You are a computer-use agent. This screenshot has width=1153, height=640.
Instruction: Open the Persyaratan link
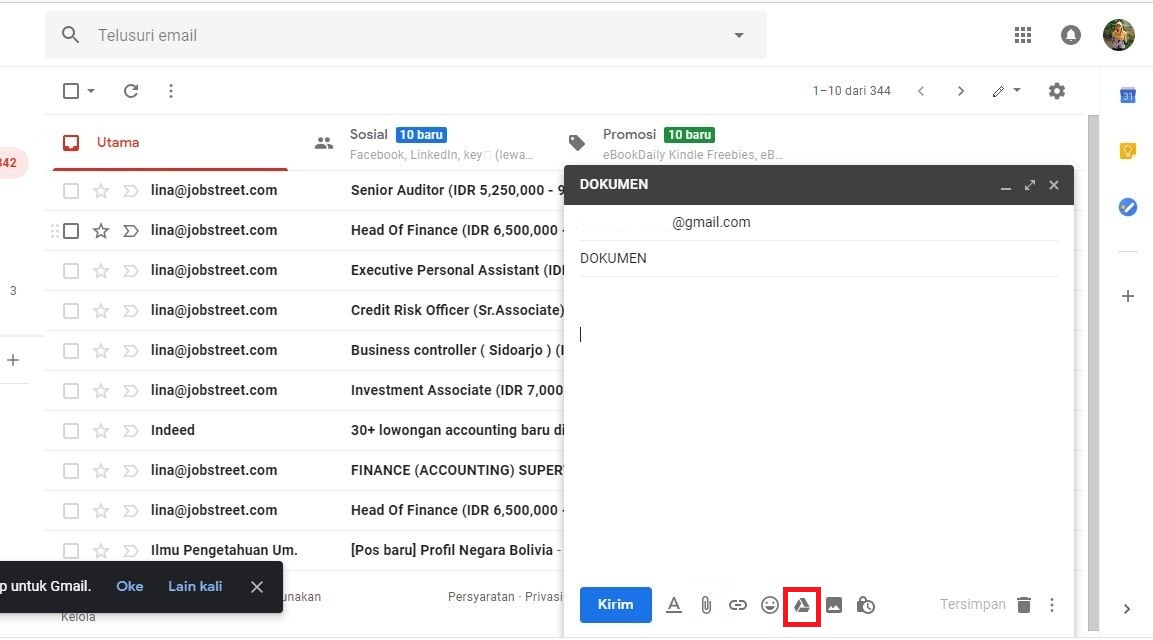tap(481, 597)
